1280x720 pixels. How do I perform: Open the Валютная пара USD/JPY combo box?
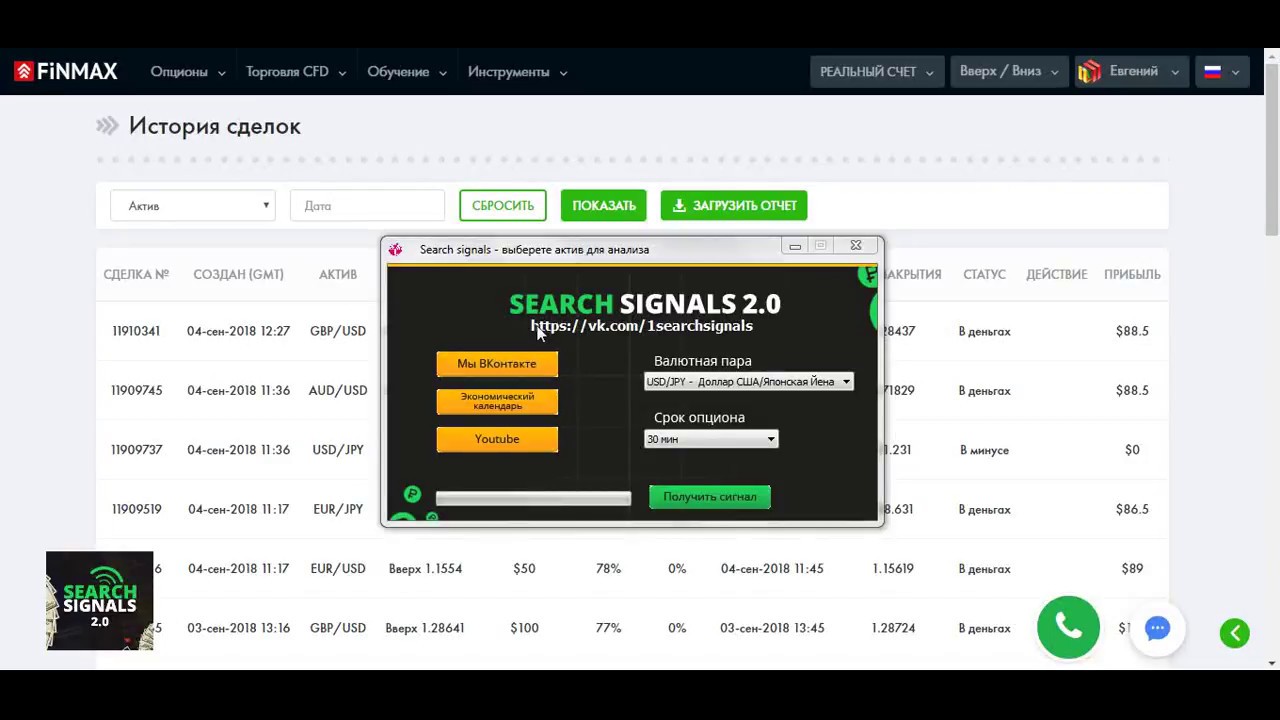749,382
